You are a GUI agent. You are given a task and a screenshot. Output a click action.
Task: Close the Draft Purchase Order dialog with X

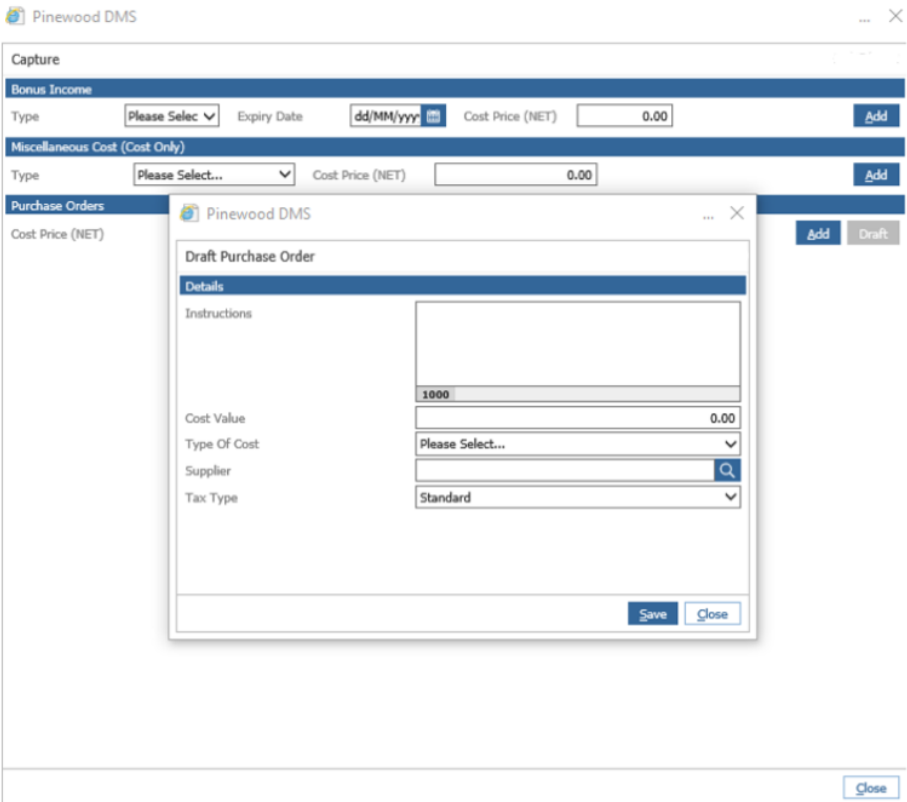click(x=737, y=213)
